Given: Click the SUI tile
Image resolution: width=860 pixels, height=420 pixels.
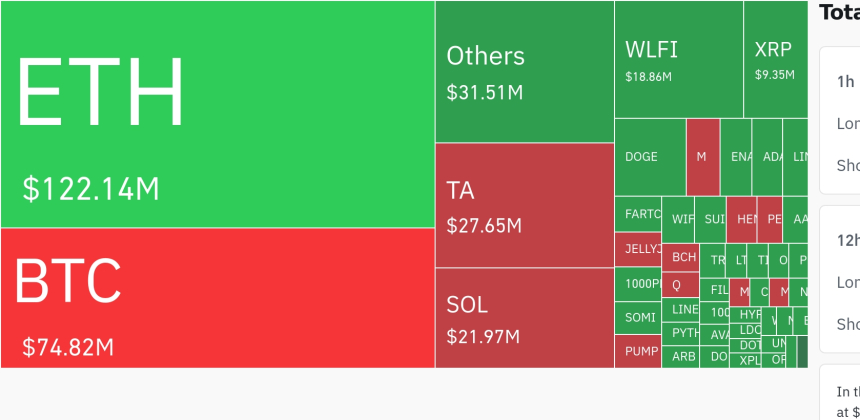Looking at the screenshot, I should [x=712, y=219].
